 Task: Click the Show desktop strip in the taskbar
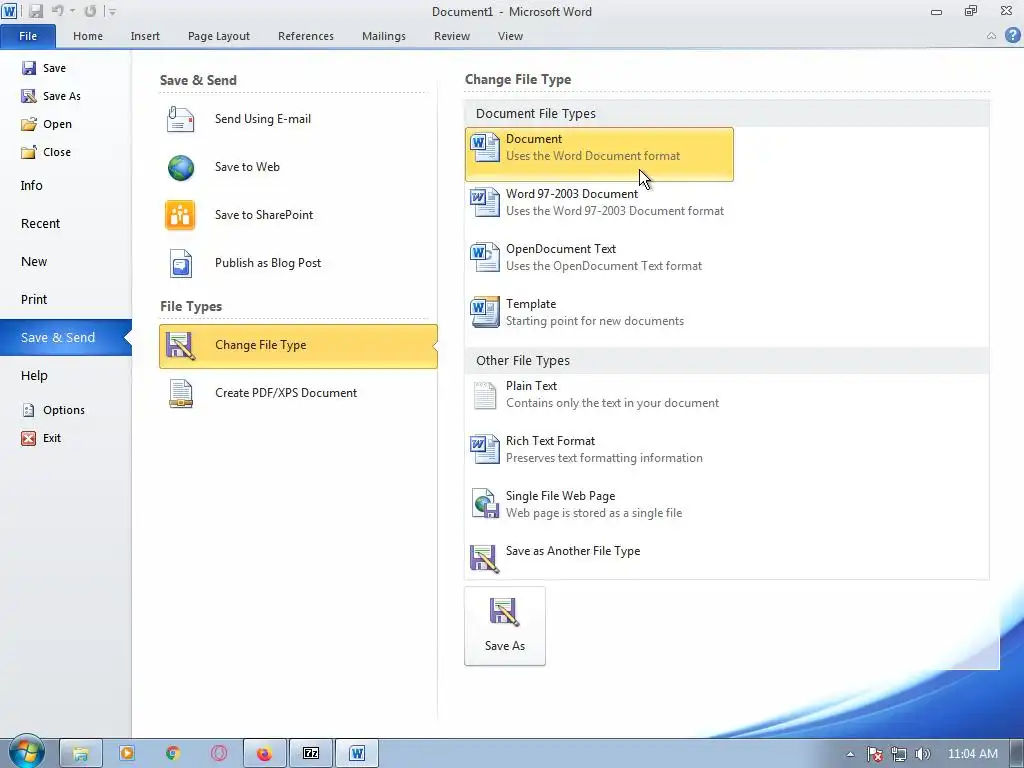click(x=1018, y=754)
